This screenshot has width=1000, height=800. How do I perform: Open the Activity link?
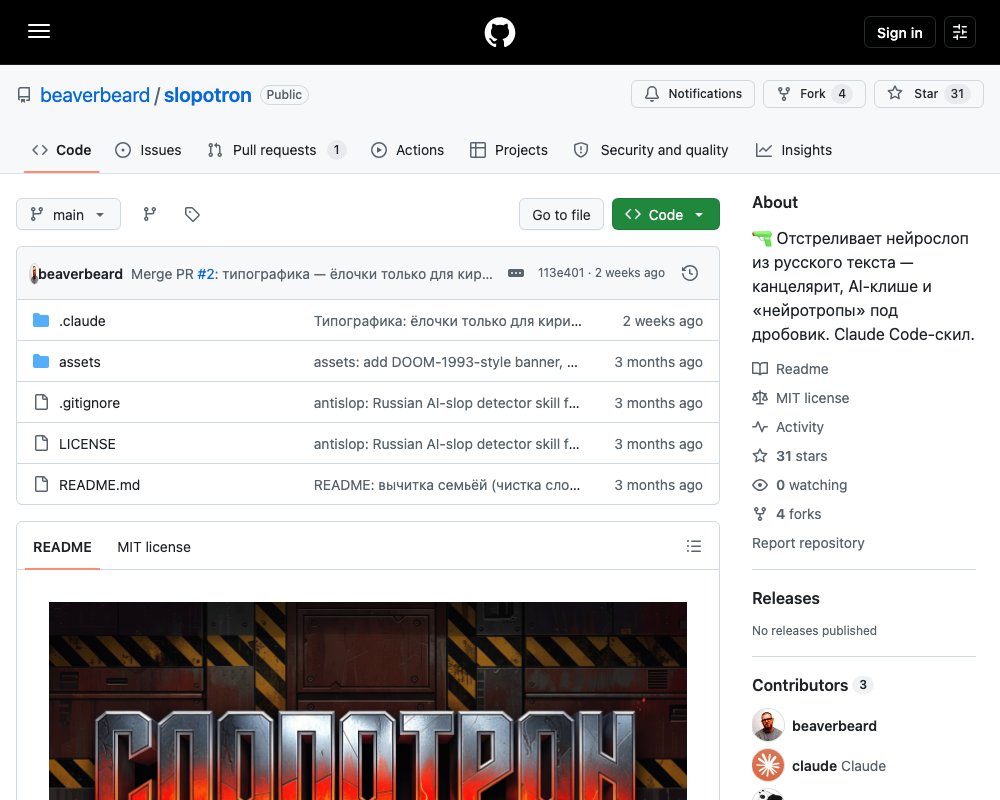tap(788, 427)
